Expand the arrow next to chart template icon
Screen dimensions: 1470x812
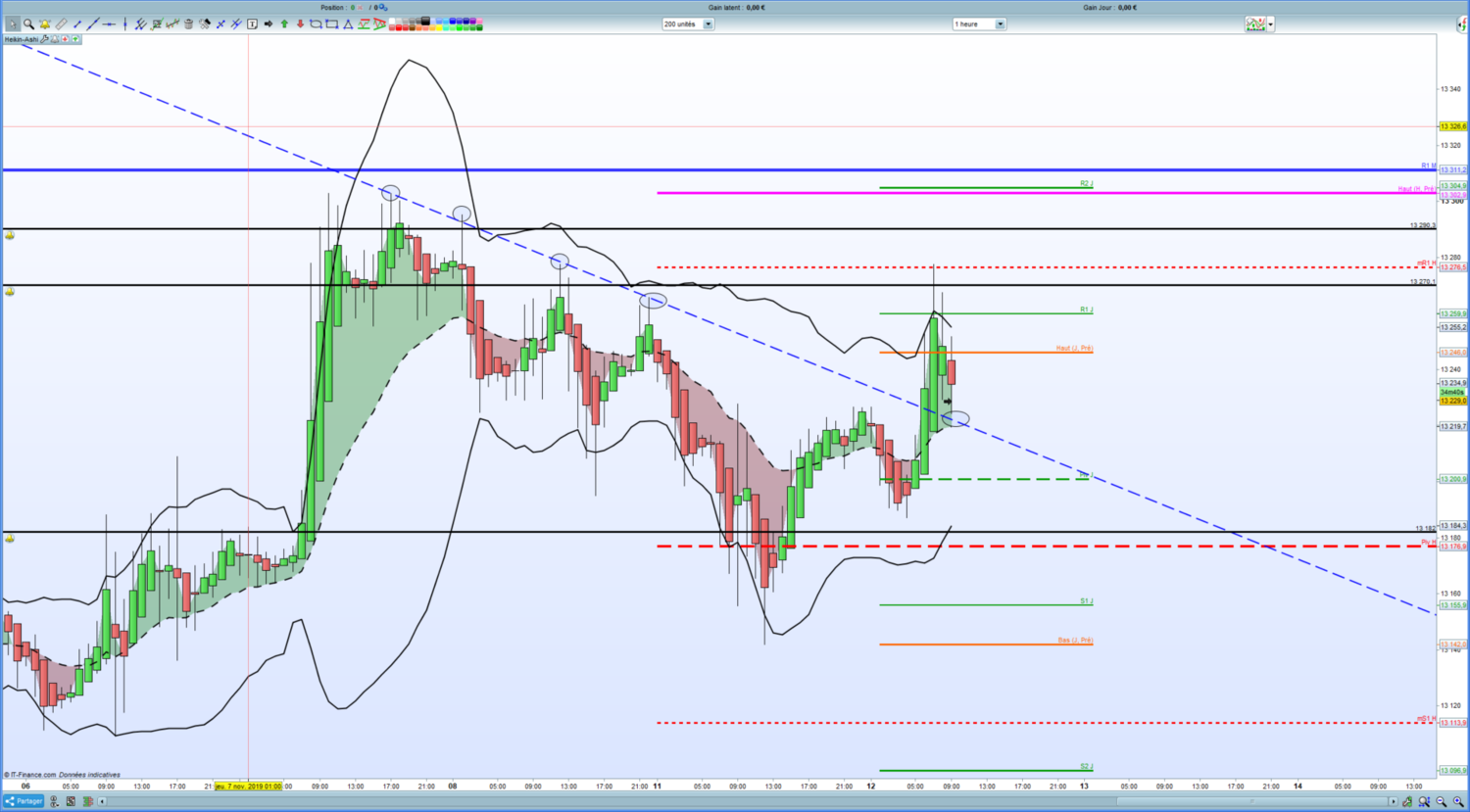pyautogui.click(x=1271, y=24)
